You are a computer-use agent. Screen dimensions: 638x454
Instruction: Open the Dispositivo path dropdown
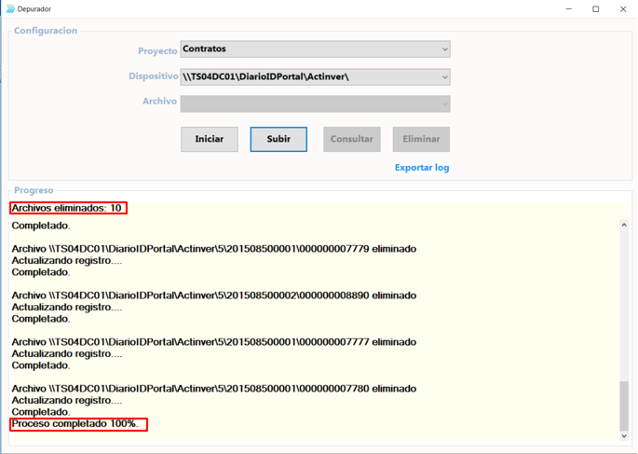pyautogui.click(x=315, y=76)
